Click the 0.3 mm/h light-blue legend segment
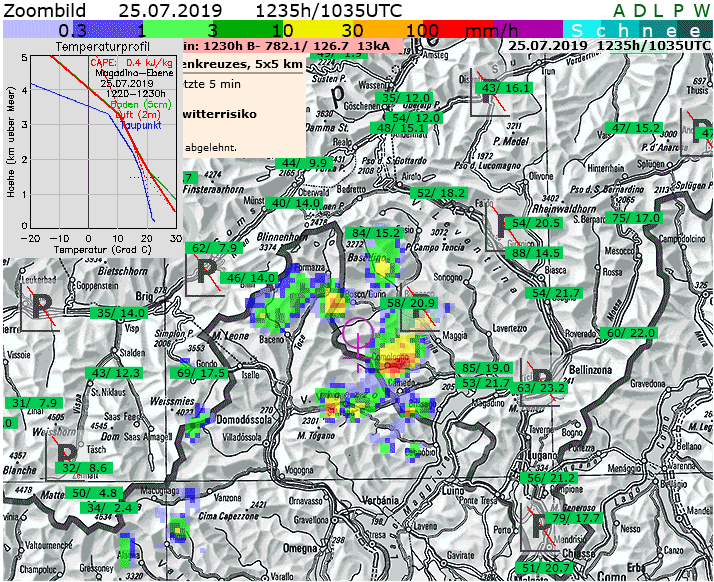 pos(38,29)
